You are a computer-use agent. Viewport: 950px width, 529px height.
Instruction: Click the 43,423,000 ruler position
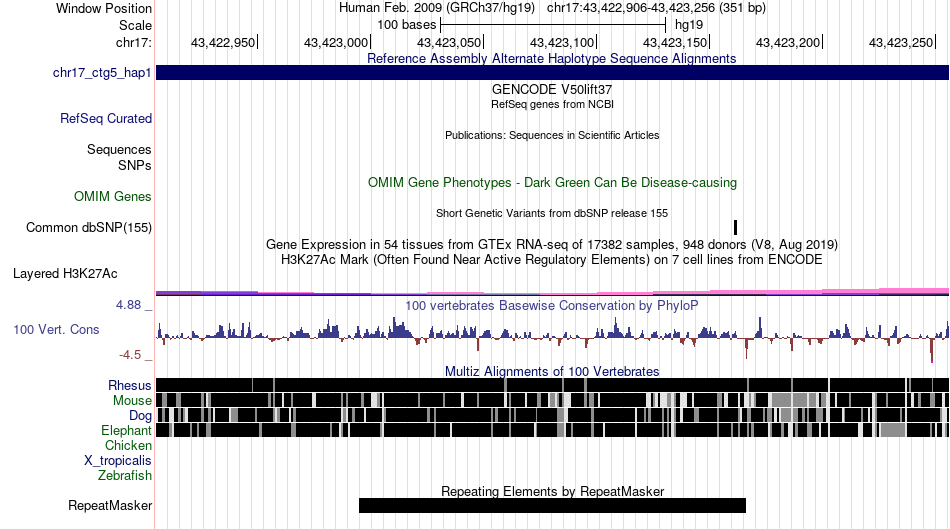point(336,42)
